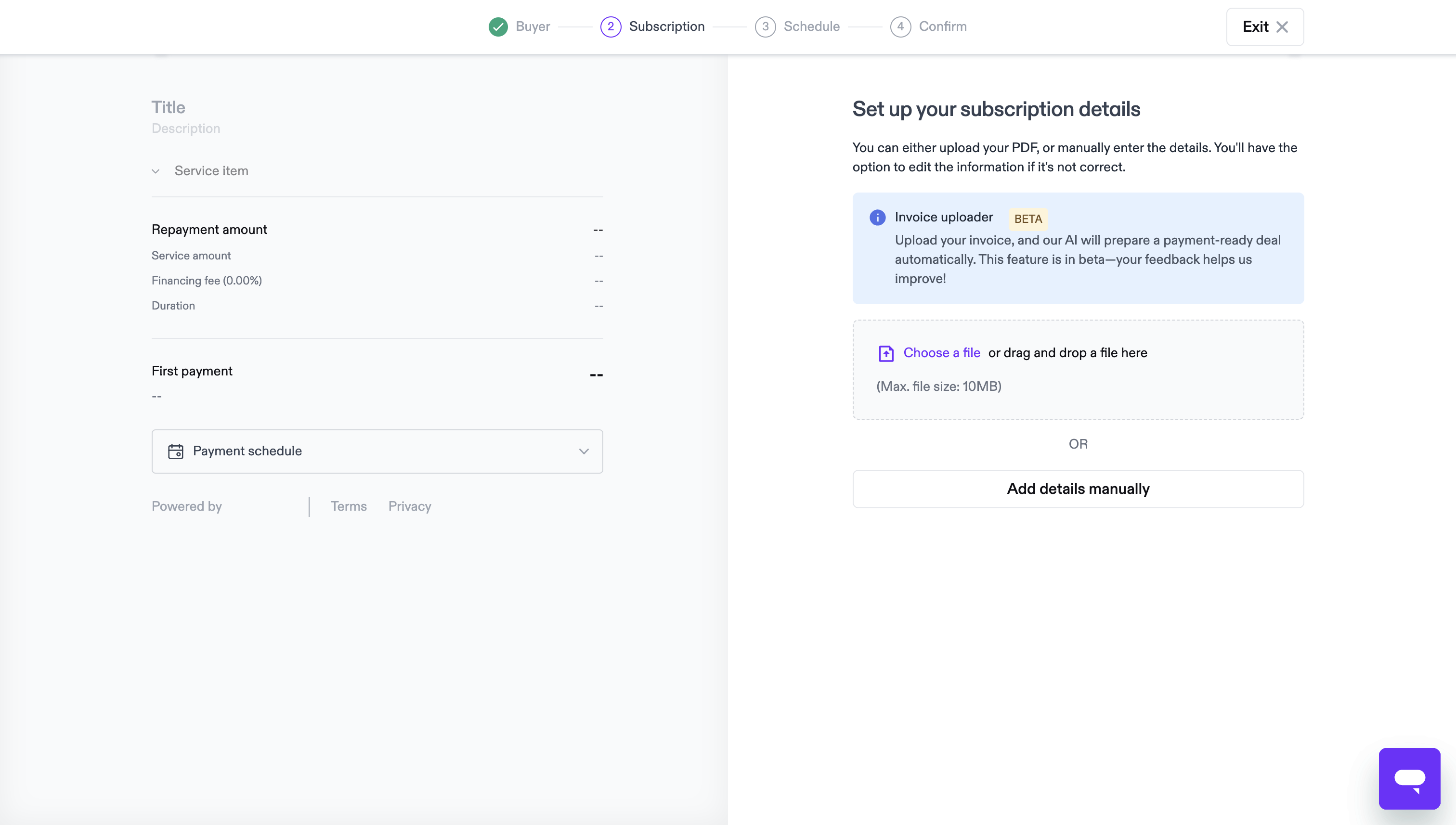This screenshot has height=825, width=1456.
Task: Open the Payment schedule dropdown arrow
Action: [584, 451]
